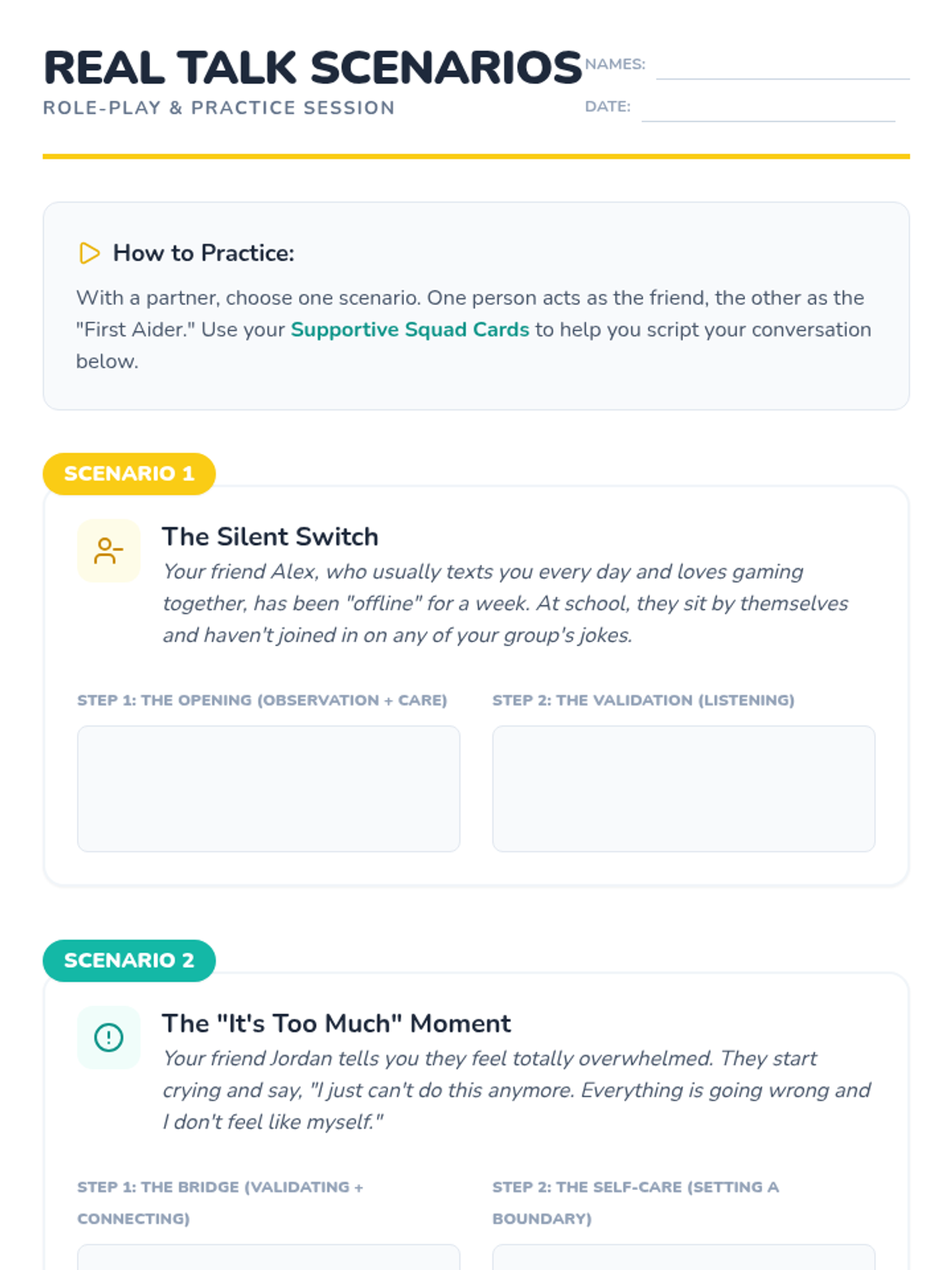Click the yellow divider bar under header
952x1270 pixels.
(476, 156)
